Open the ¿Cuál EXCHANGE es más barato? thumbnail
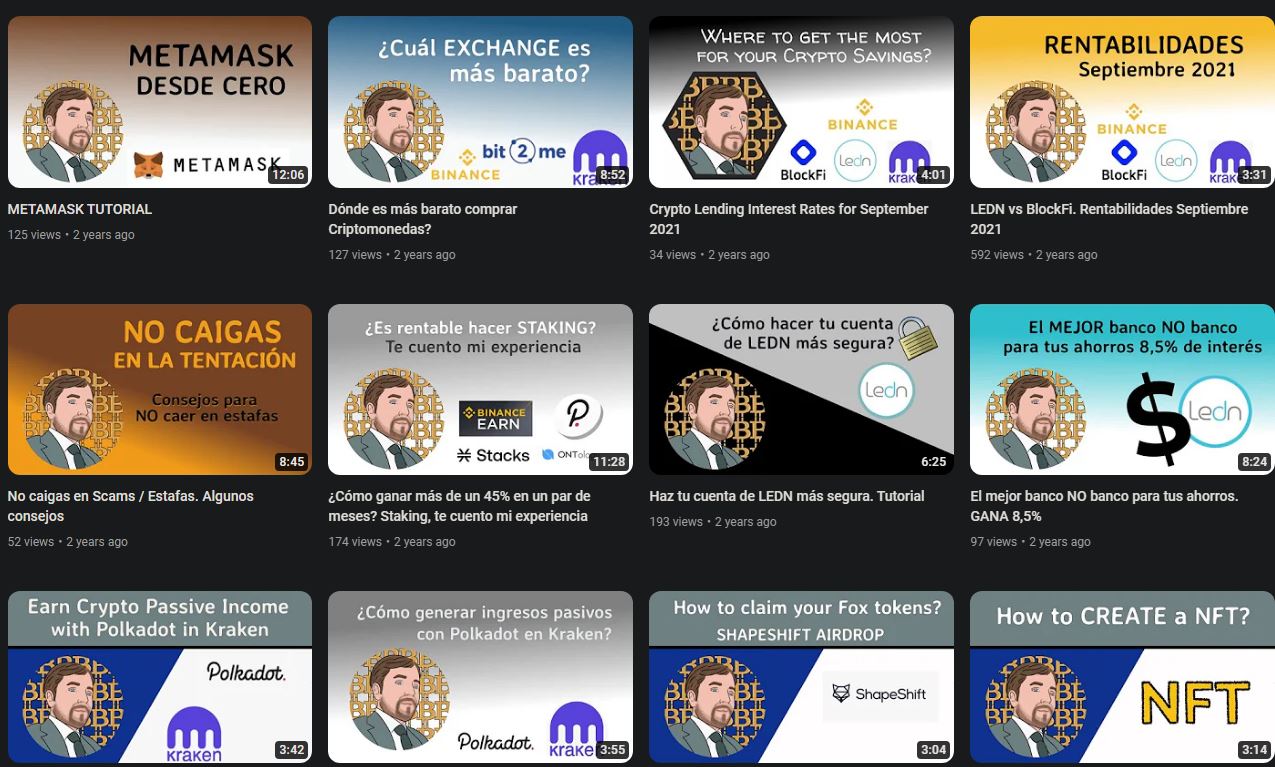 (480, 102)
